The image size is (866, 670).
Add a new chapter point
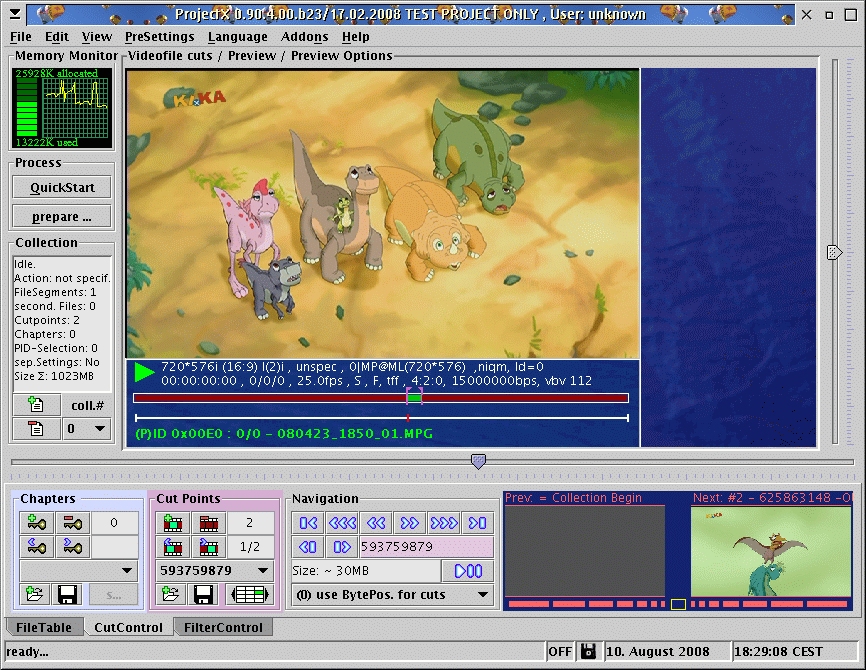point(39,523)
